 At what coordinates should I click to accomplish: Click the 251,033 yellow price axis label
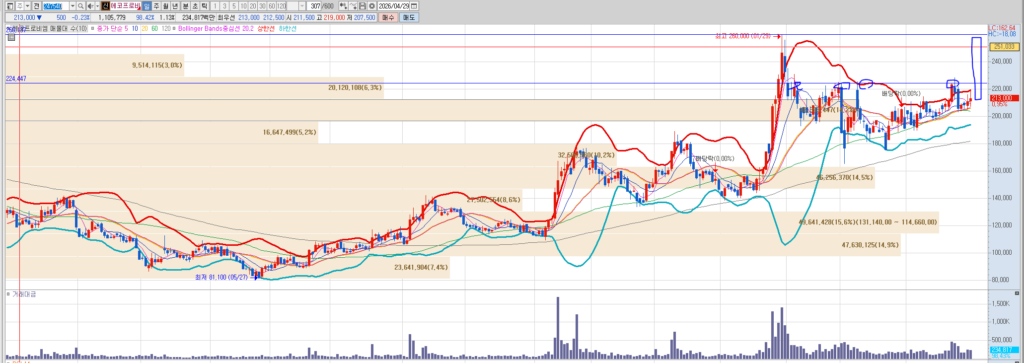tap(1004, 46)
